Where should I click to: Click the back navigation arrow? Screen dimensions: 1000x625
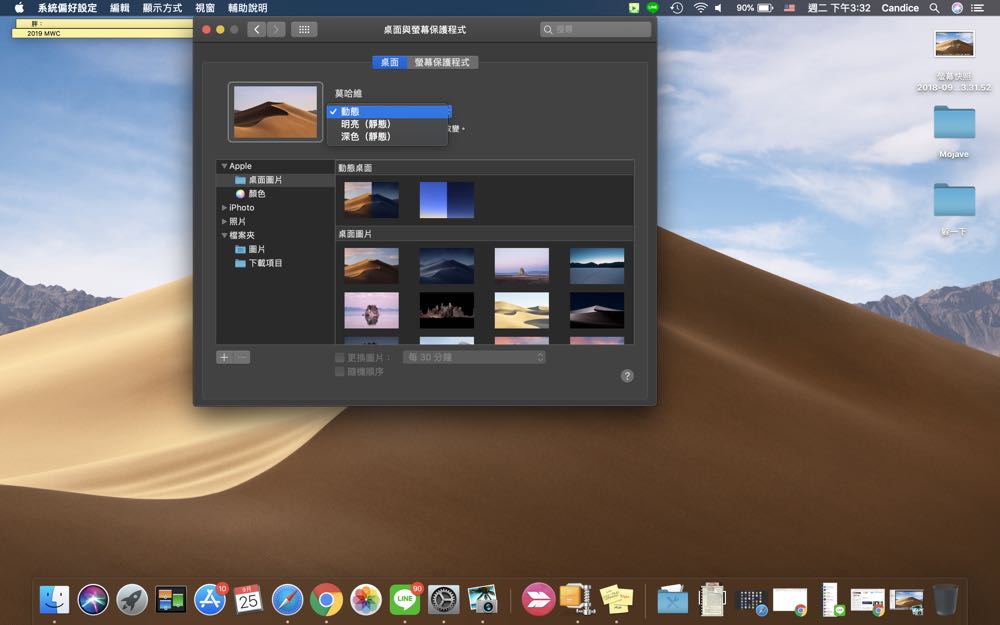coord(257,30)
